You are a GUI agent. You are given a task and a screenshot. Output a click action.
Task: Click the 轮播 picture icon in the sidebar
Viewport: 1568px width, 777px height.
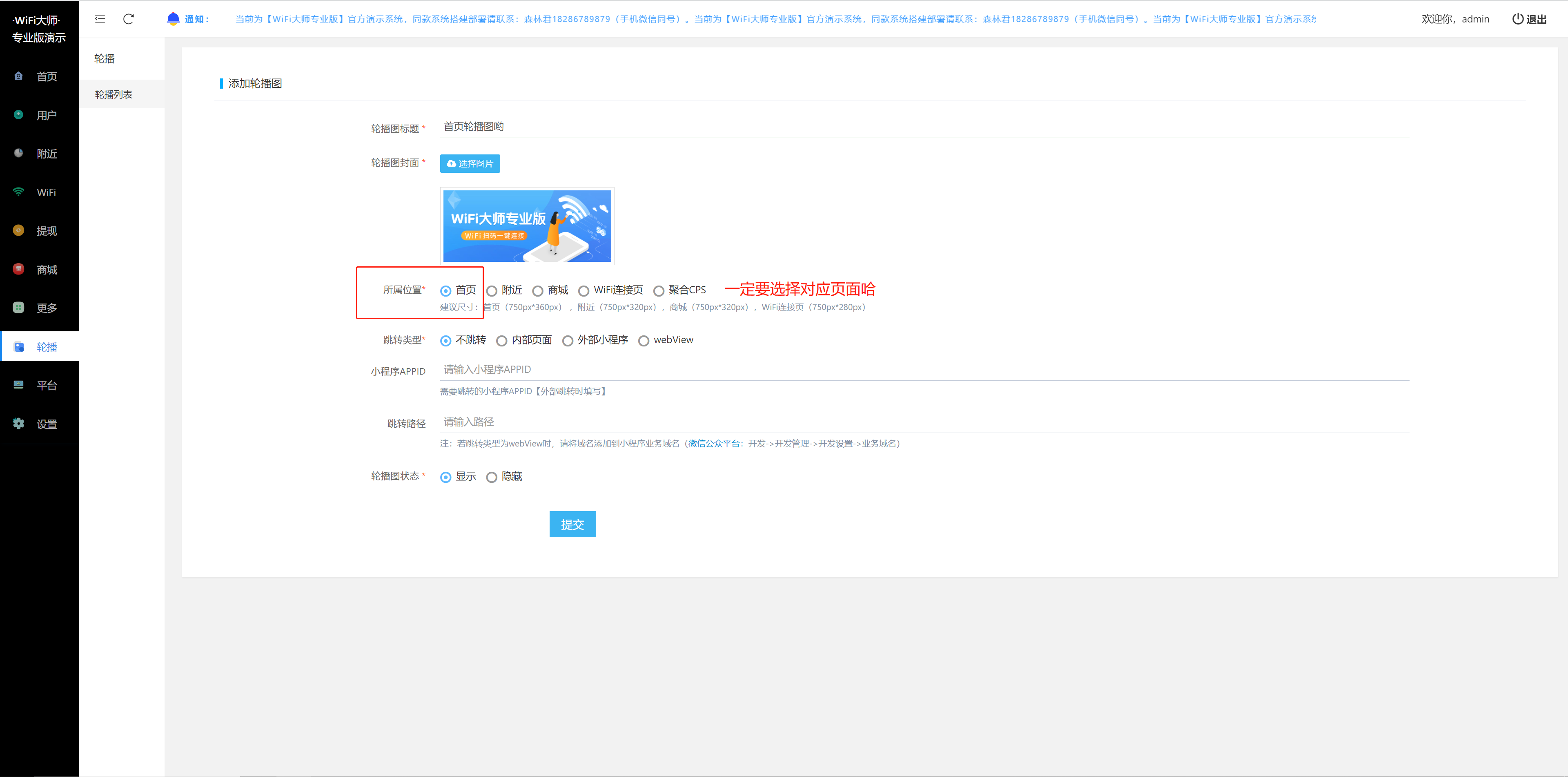click(18, 346)
